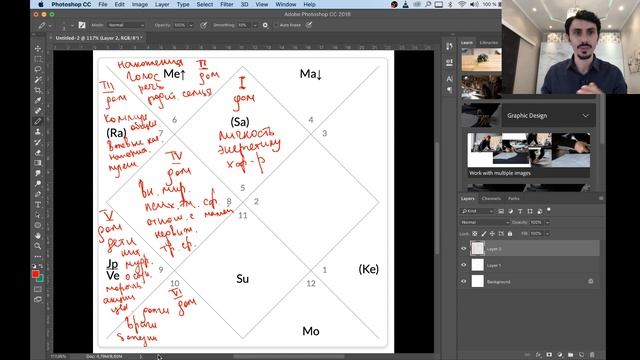Hide the Background layer eye icon
Screen dimensions: 640x360
(x=464, y=281)
